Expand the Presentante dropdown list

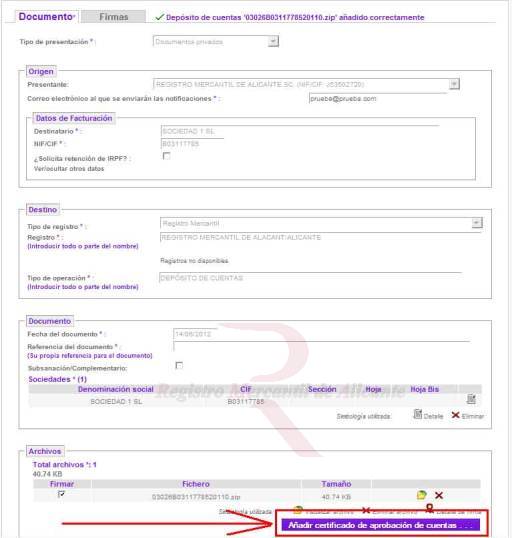coord(454,84)
